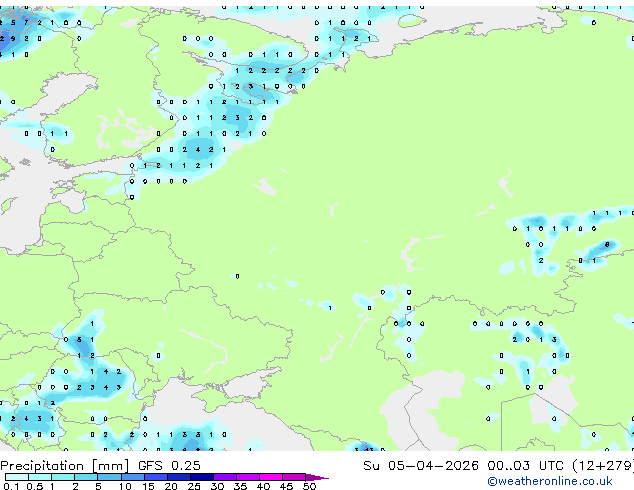The width and height of the screenshot is (634, 490).
Task: Click the '30' legend scale label
Action: 217,486
